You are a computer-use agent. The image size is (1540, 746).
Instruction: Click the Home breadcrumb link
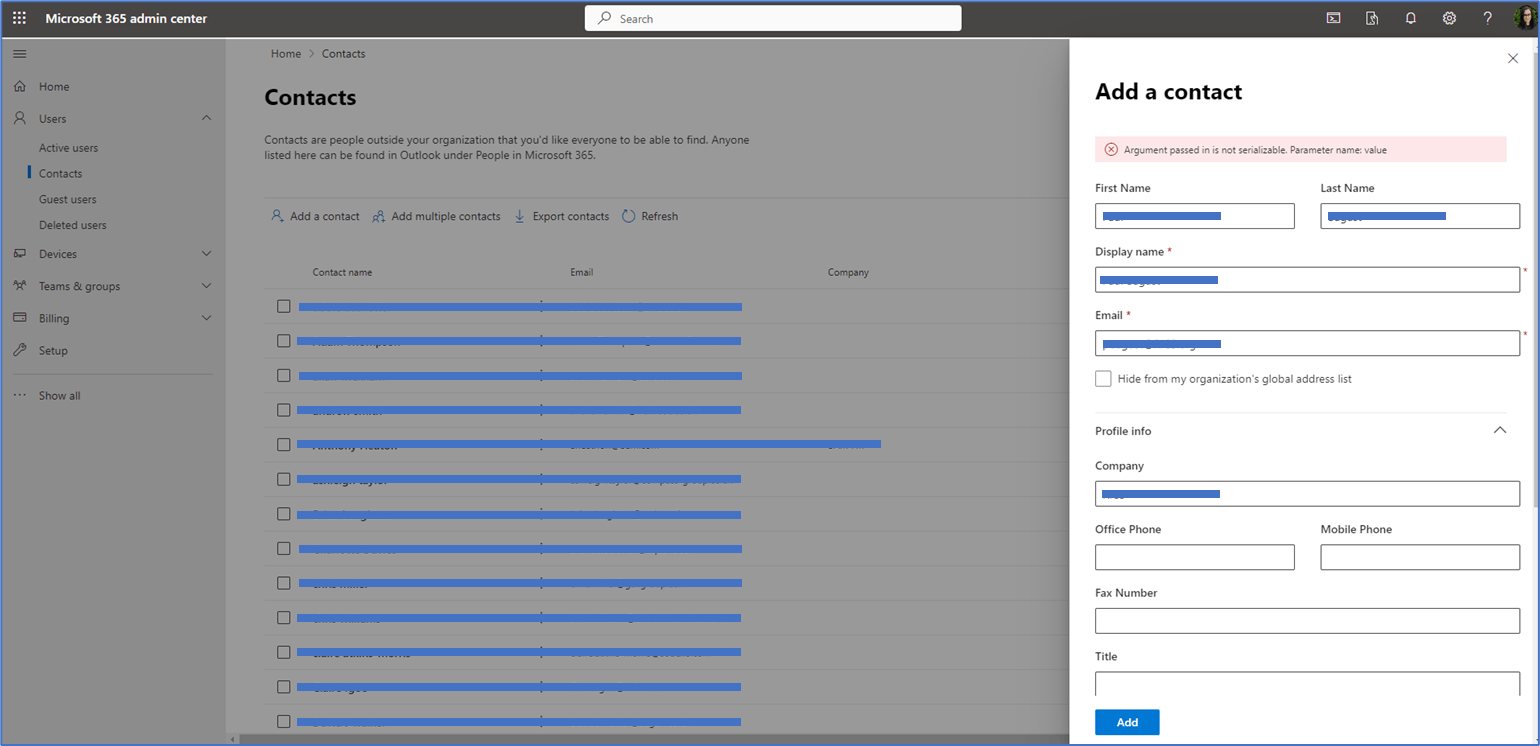[x=286, y=54]
